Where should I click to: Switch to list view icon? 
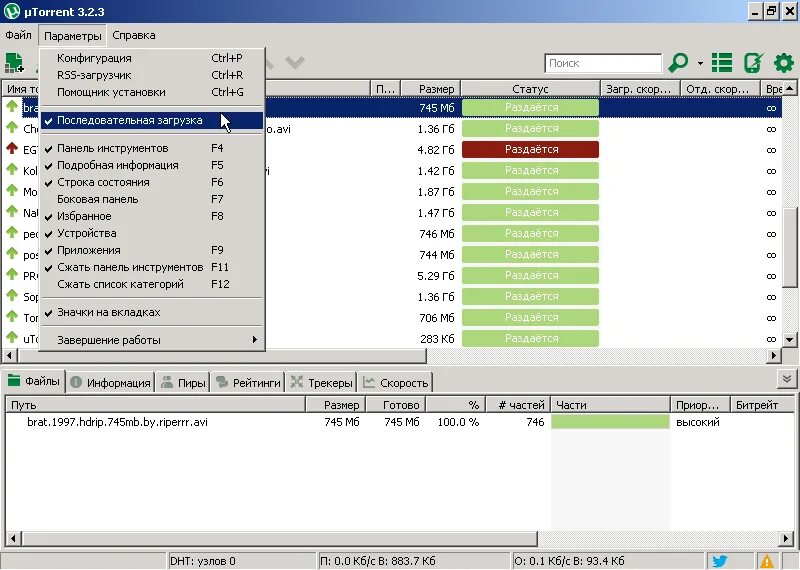(x=722, y=63)
